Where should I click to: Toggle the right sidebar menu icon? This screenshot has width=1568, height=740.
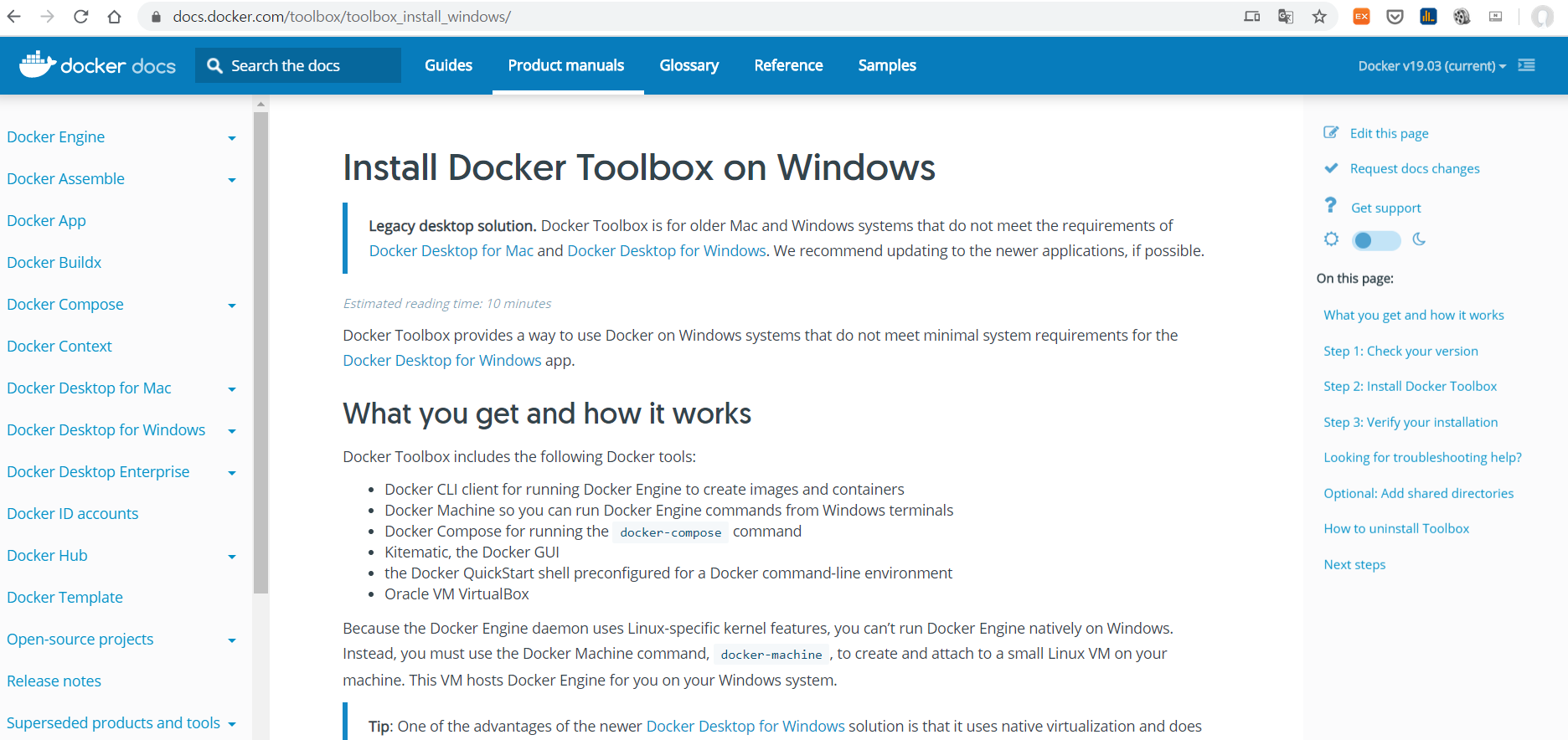point(1527,65)
